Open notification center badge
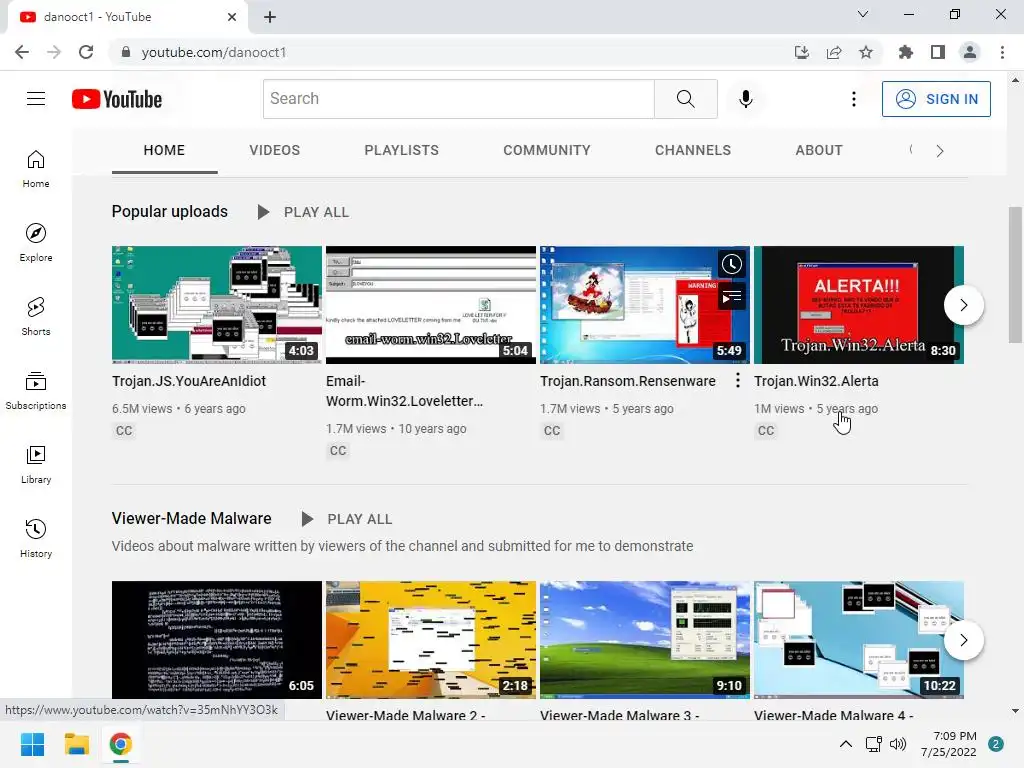 [996, 744]
